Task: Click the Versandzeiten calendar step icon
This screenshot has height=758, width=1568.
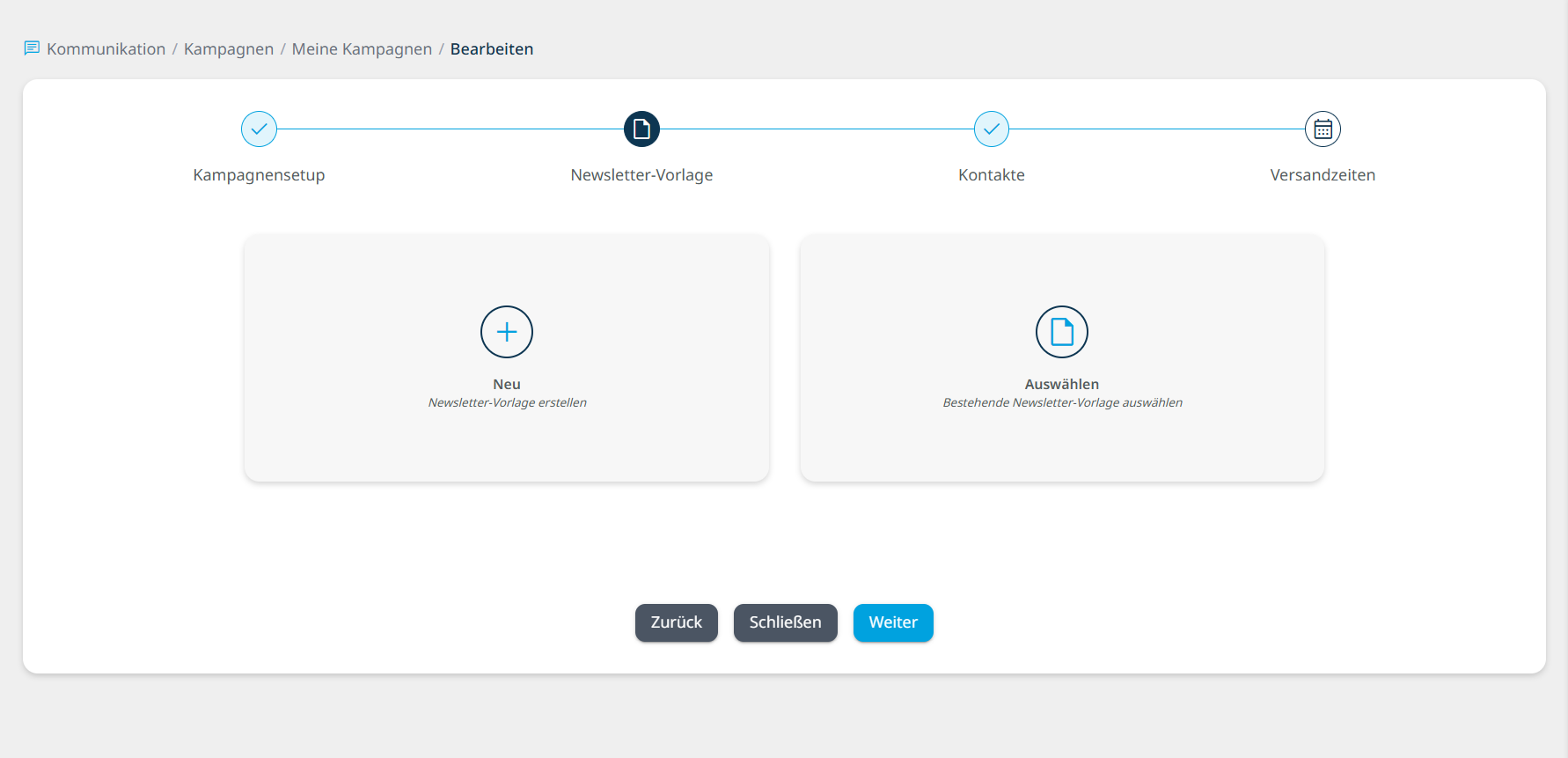Action: click(1323, 129)
